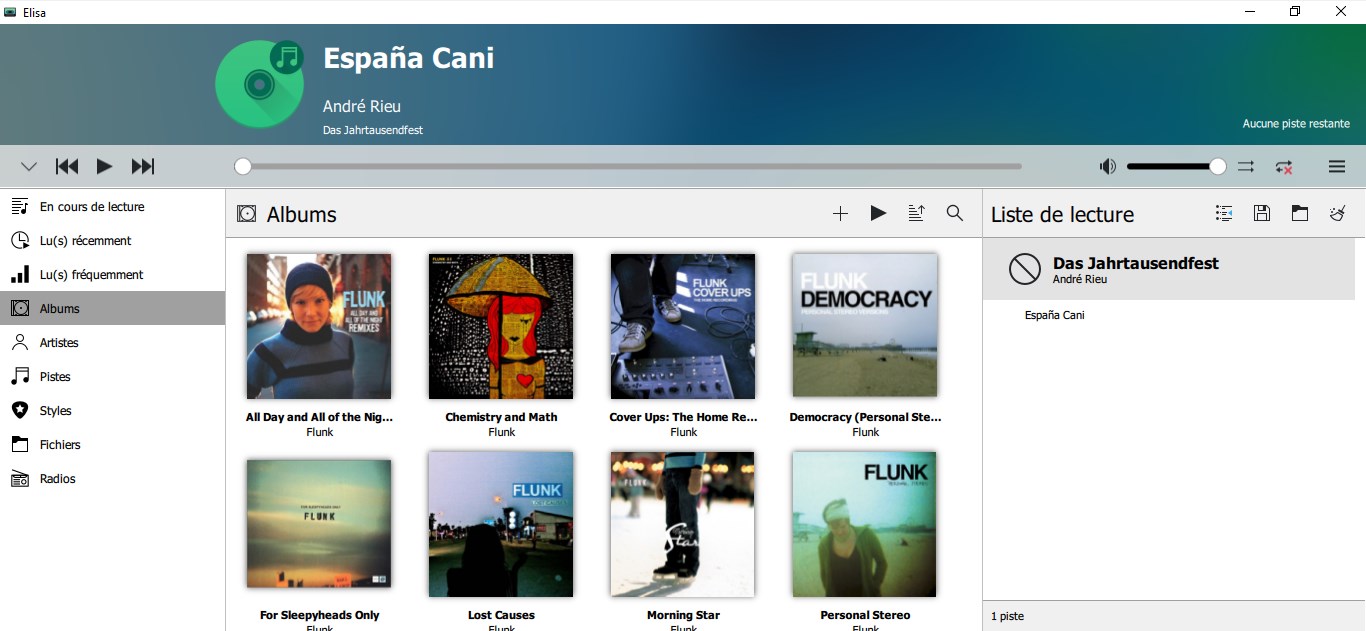1366x631 pixels.
Task: Open the Pistes view
Action: coord(112,377)
